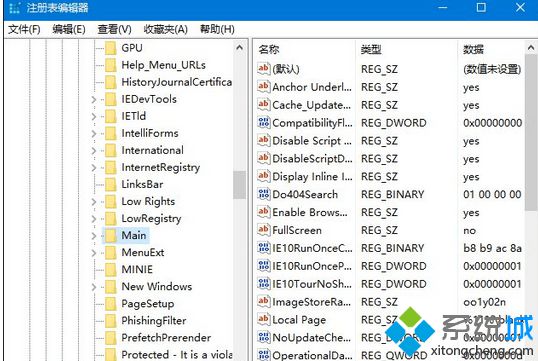Screen dimensions: 538x361
Task: Expand the IETld tree node
Action: pyautogui.click(x=94, y=116)
